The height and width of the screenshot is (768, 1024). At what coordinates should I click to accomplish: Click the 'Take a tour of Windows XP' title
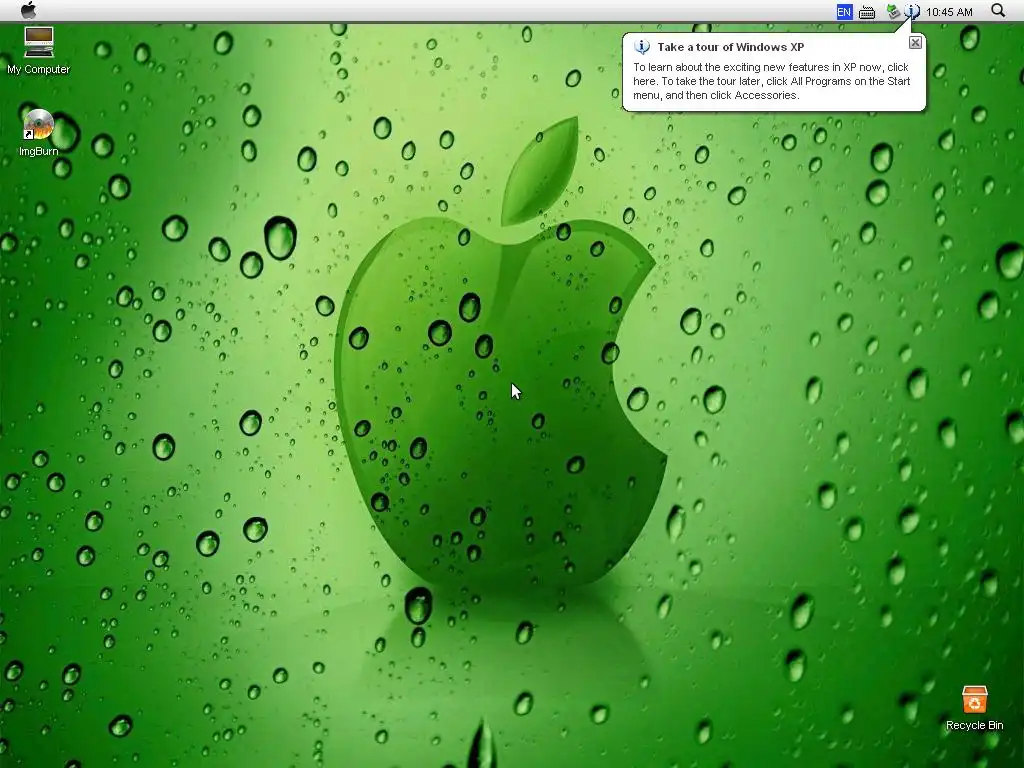click(730, 47)
